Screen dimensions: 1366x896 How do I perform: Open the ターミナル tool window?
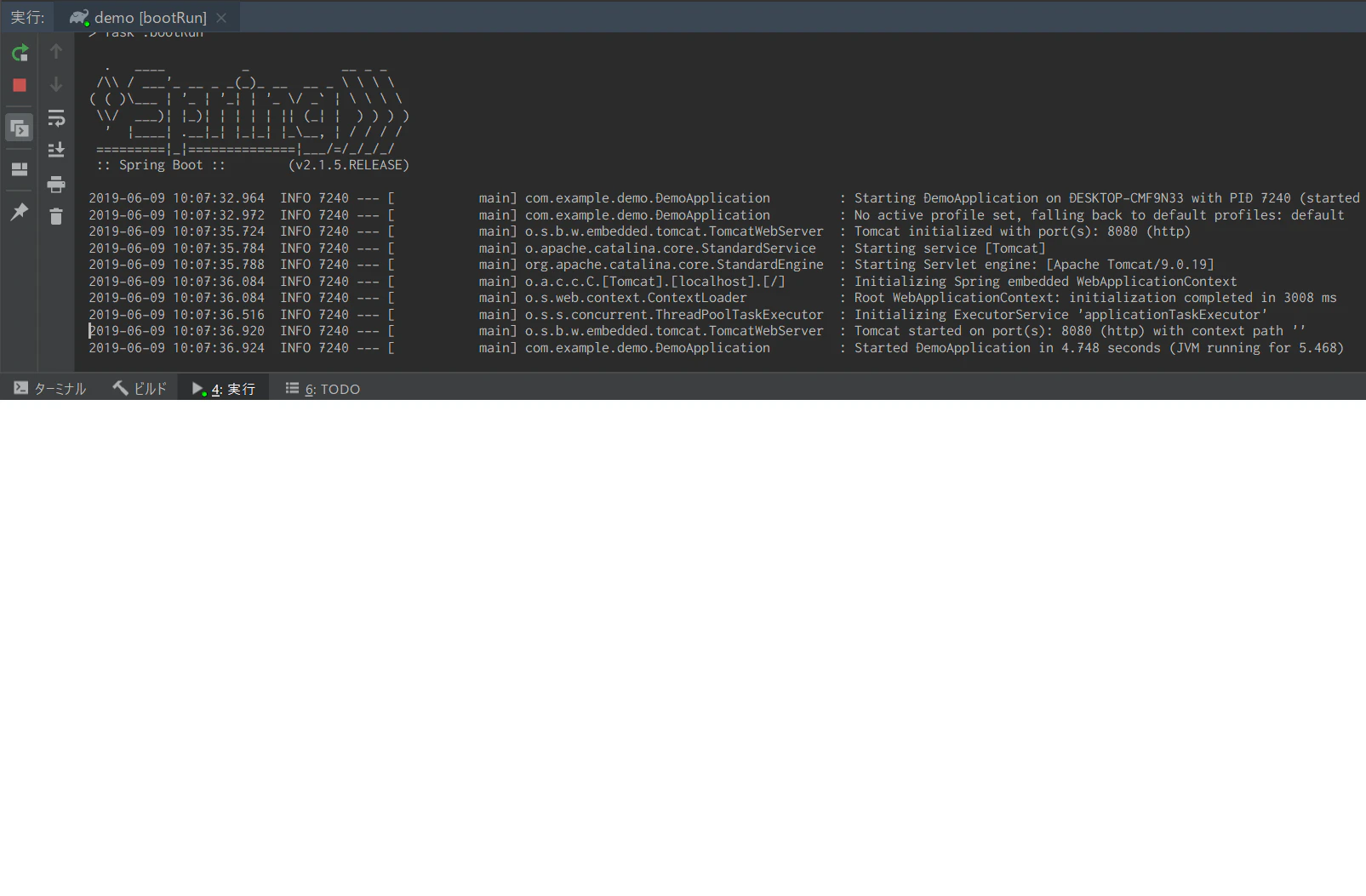coord(50,389)
